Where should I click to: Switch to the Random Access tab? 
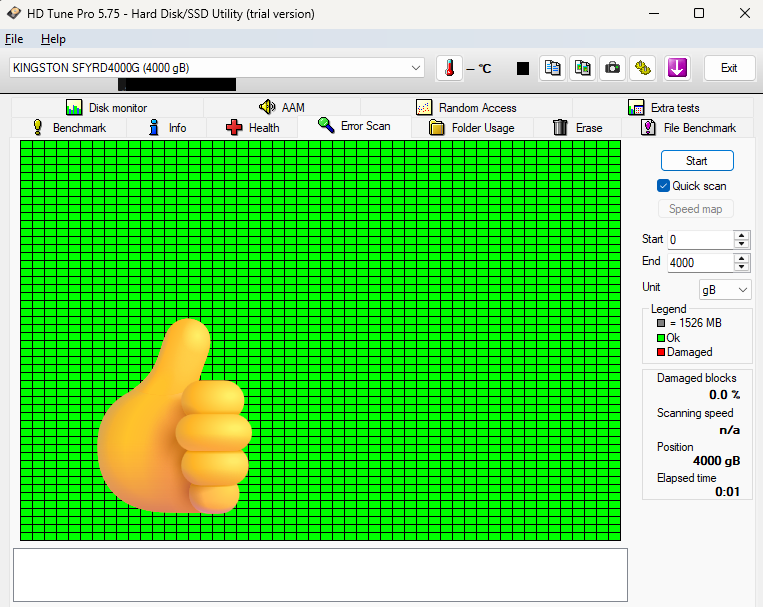(x=466, y=108)
